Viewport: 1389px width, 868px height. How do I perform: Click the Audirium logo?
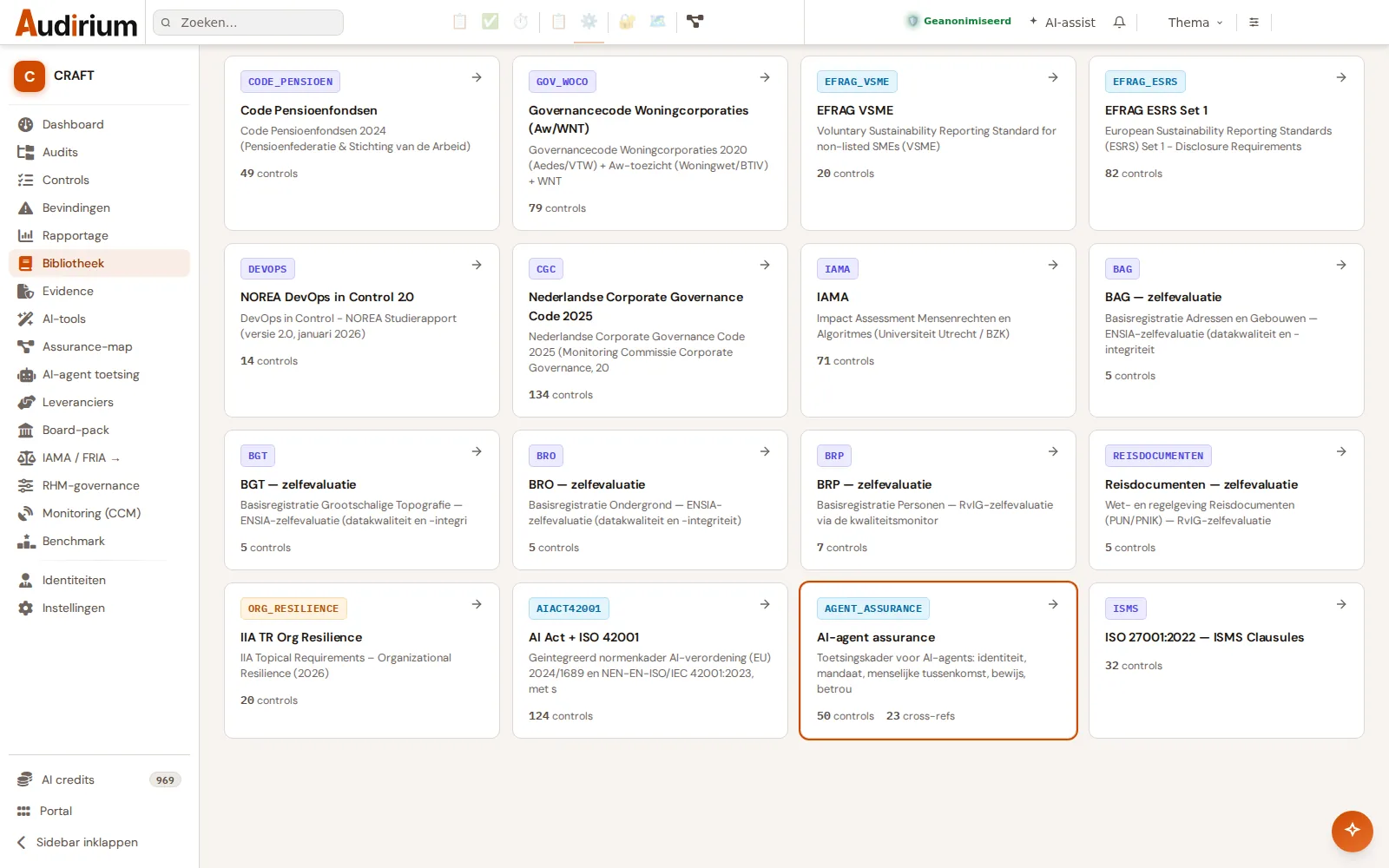tap(76, 23)
